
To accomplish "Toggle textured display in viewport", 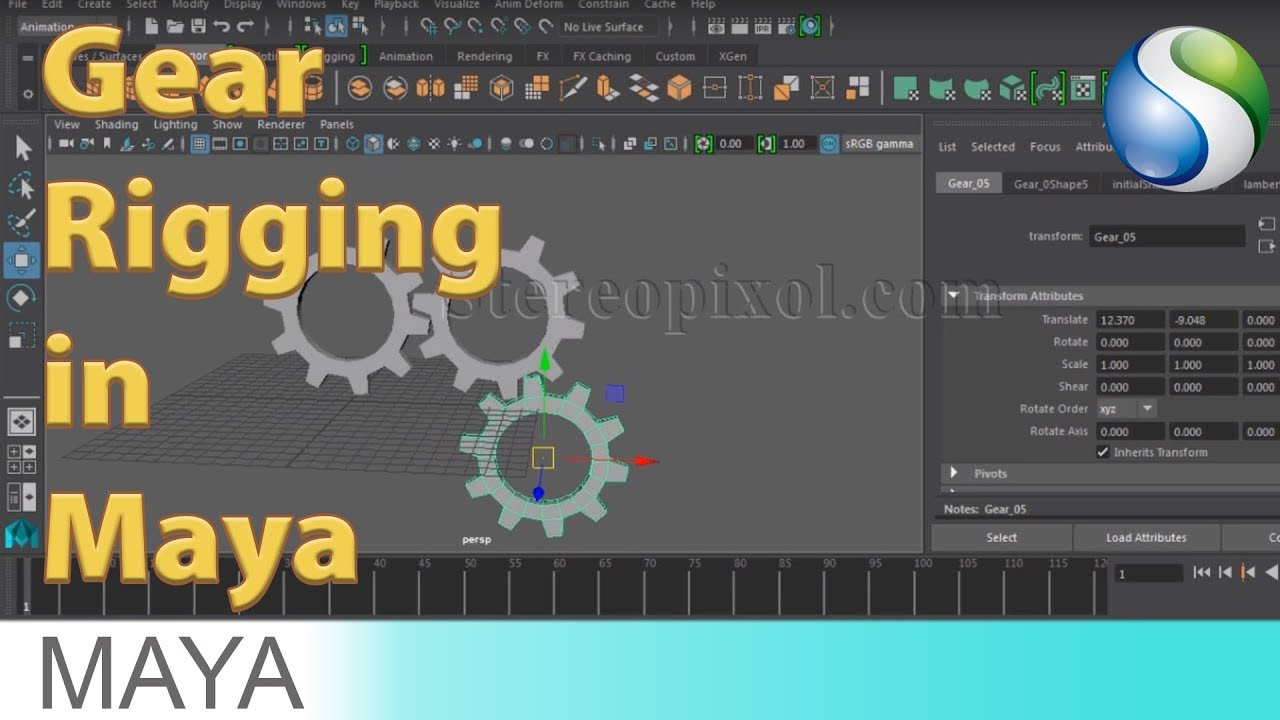I will (434, 144).
